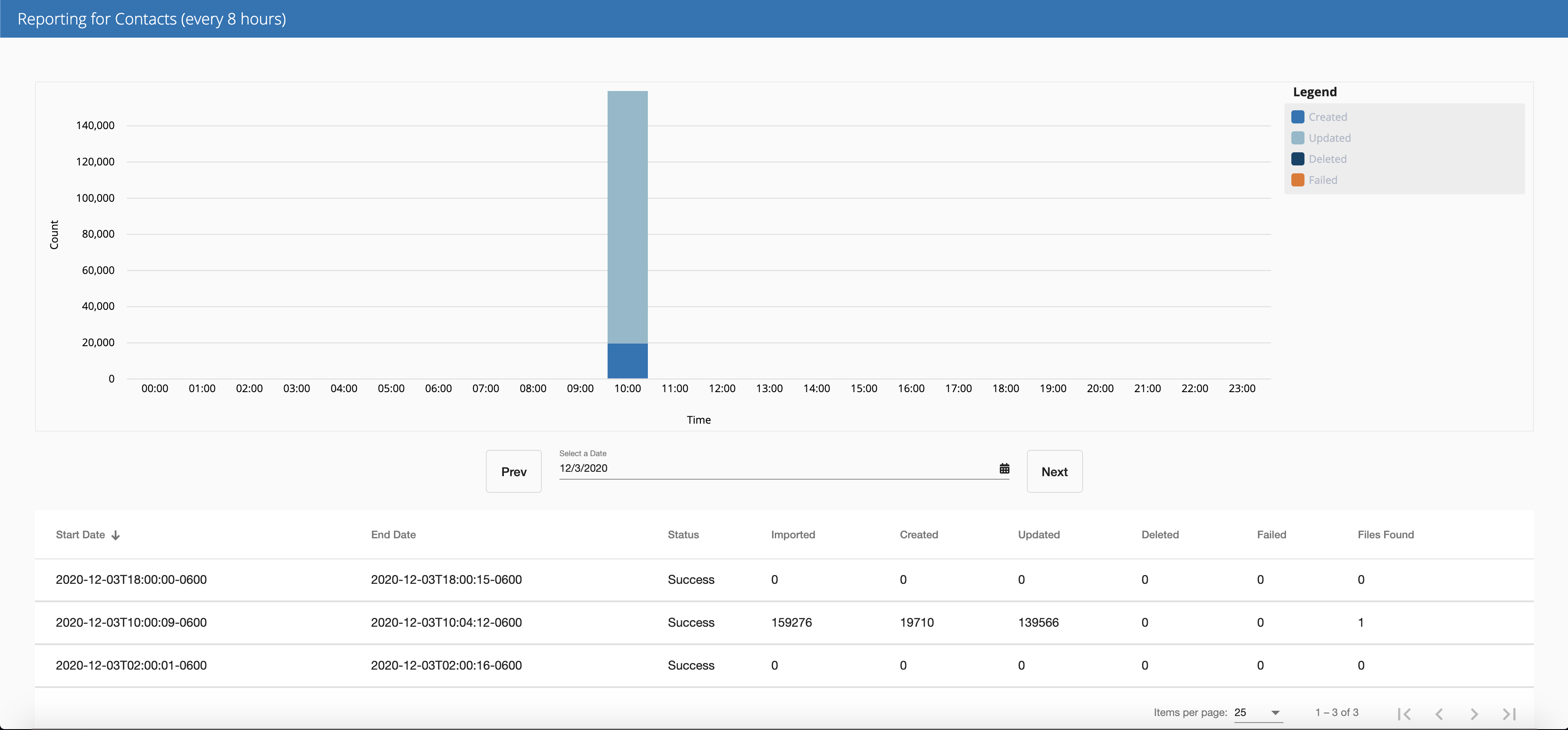Sort table by Imported column
1568x730 pixels.
tap(792, 535)
